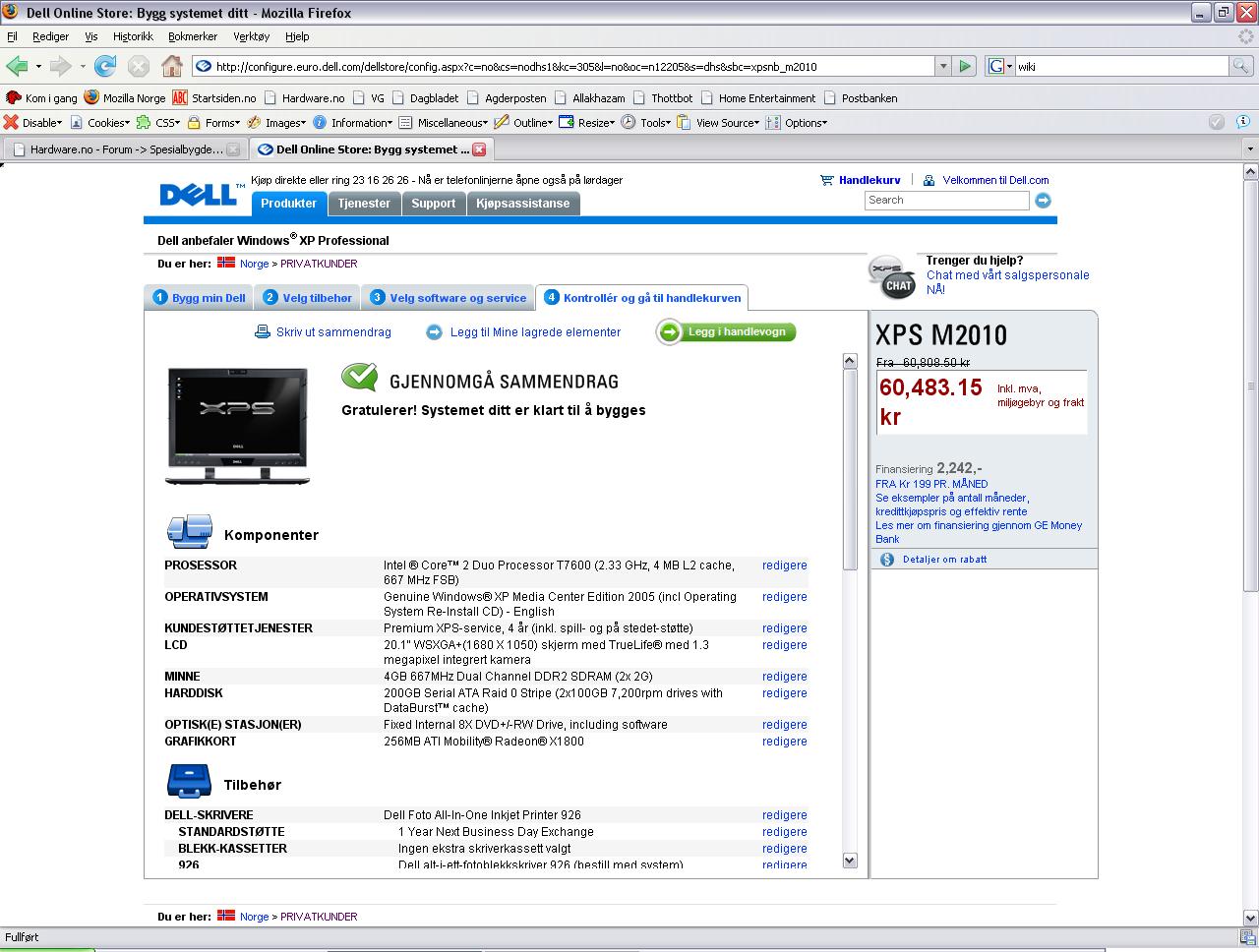This screenshot has width=1259, height=952.
Task: Expand the address bar history dropdown arrow
Action: click(x=943, y=66)
